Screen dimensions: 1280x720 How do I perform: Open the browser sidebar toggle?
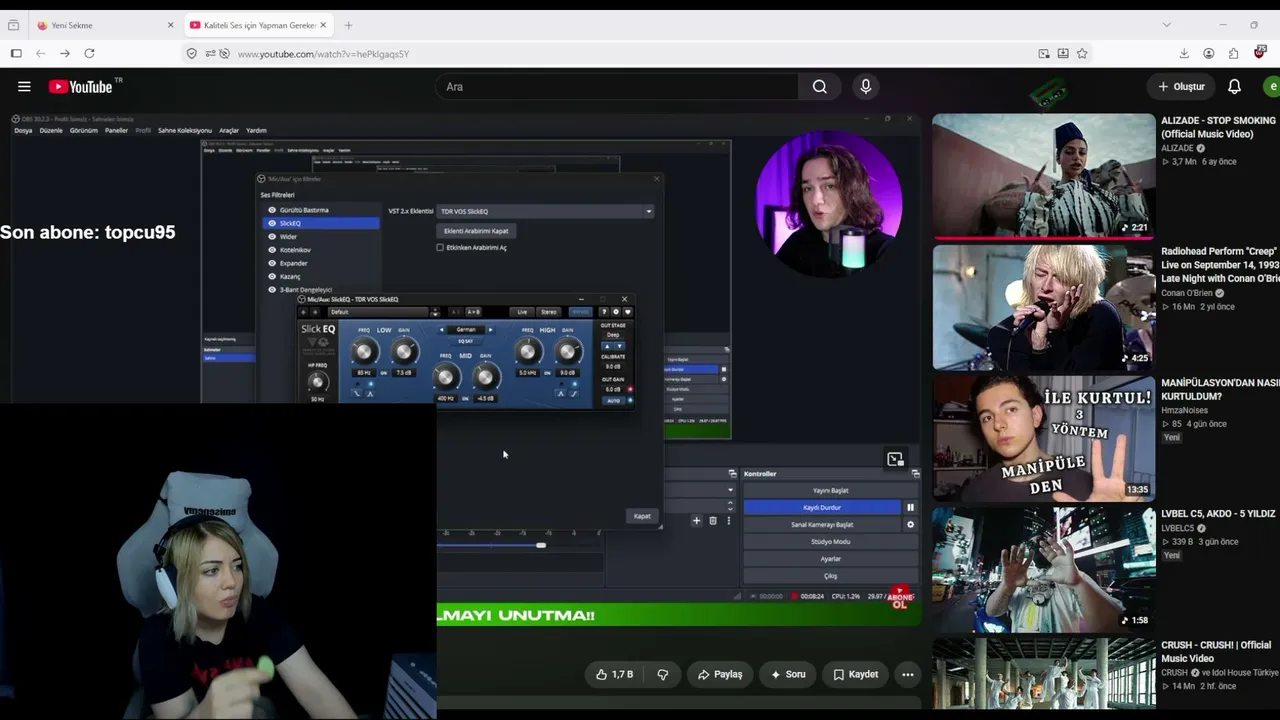point(16,54)
